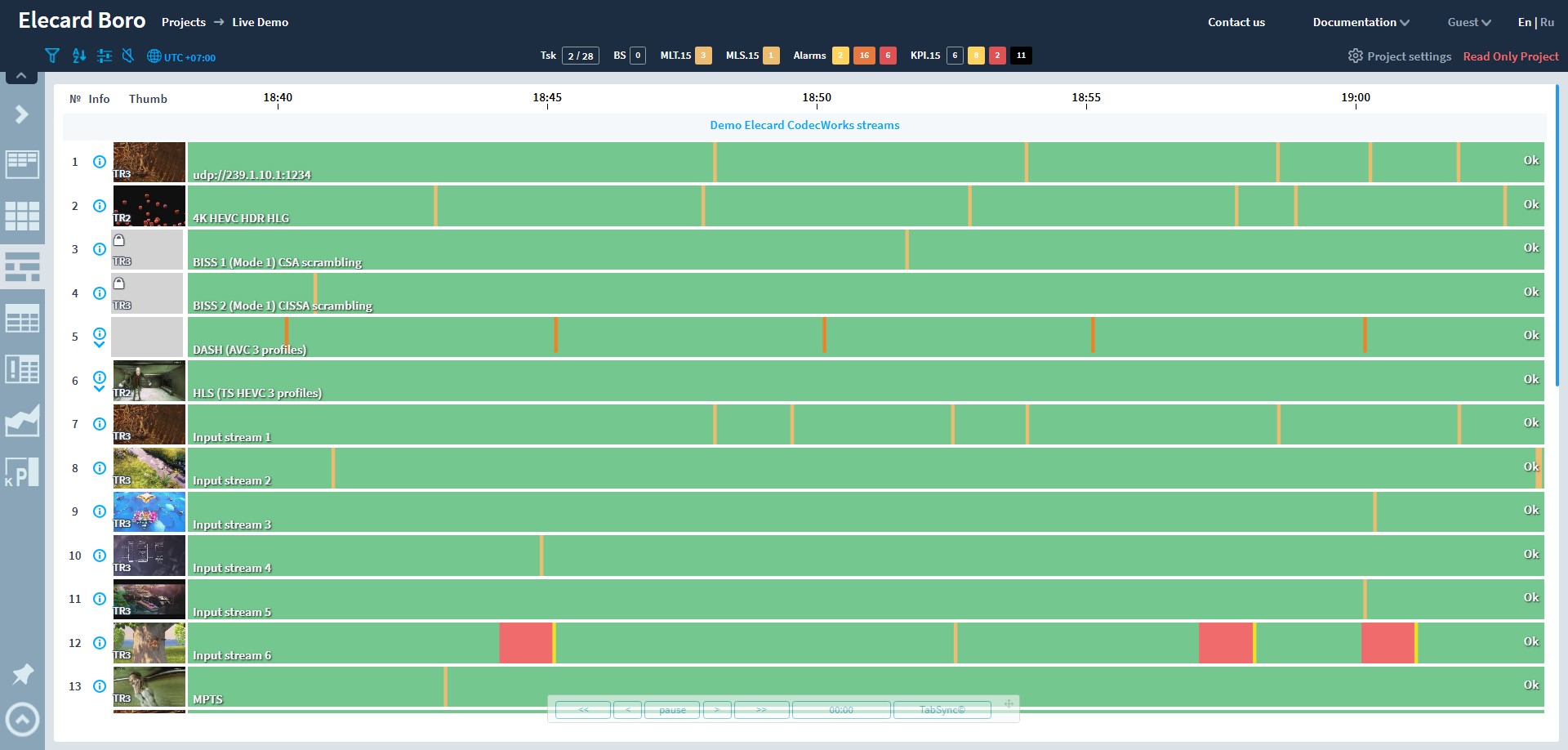1568x750 pixels.
Task: Click the black KPI.15 badge 11
Action: tap(1021, 56)
